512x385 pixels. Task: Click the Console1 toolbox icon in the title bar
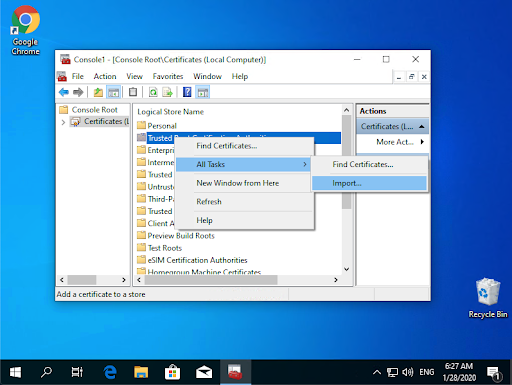[x=65, y=59]
